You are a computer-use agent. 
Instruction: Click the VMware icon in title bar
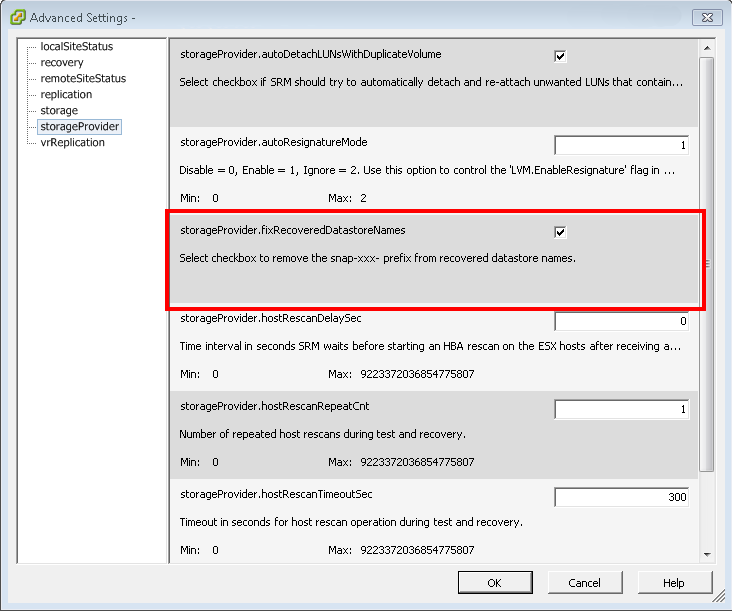17,17
